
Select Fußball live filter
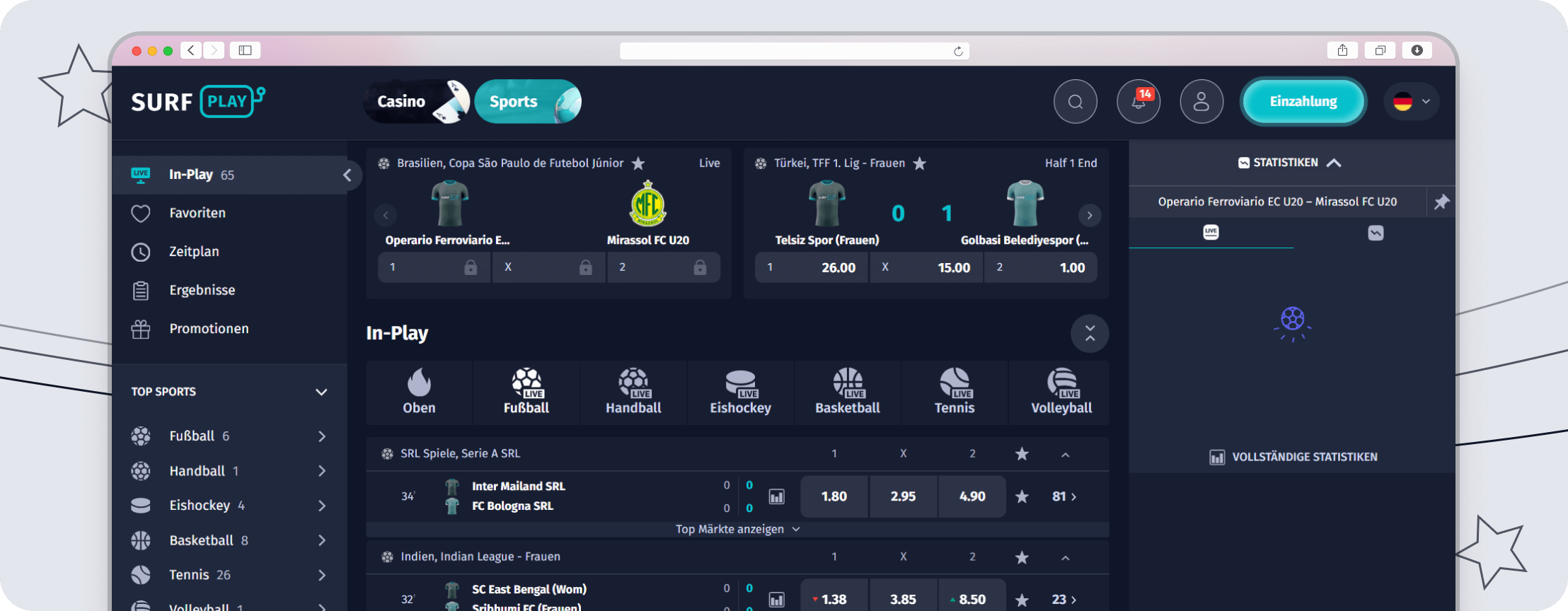point(526,392)
